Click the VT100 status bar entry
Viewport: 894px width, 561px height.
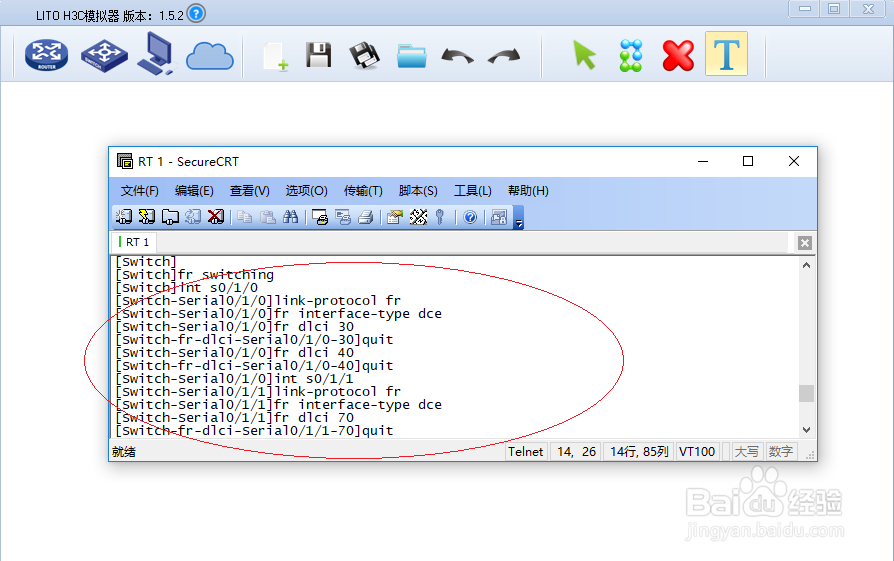[697, 452]
